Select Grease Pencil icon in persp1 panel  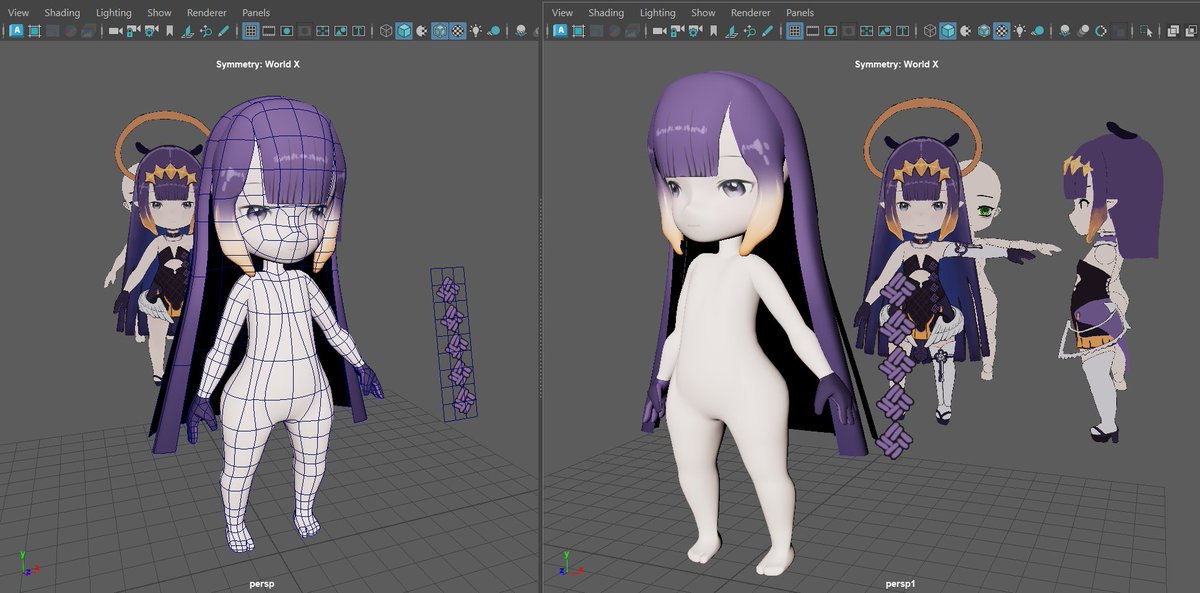tap(767, 31)
